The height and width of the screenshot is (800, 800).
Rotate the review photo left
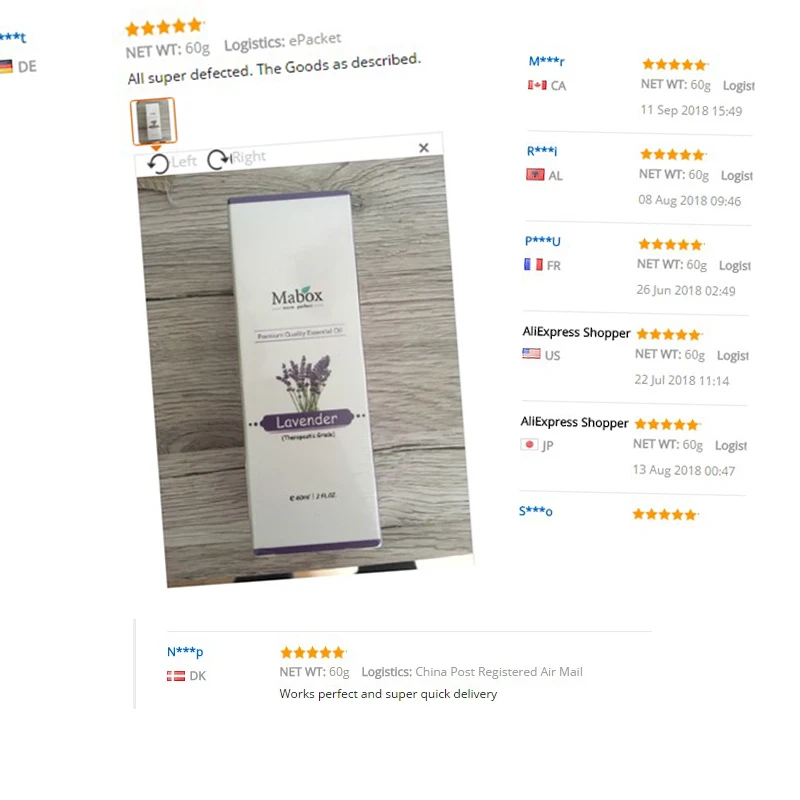tap(171, 163)
